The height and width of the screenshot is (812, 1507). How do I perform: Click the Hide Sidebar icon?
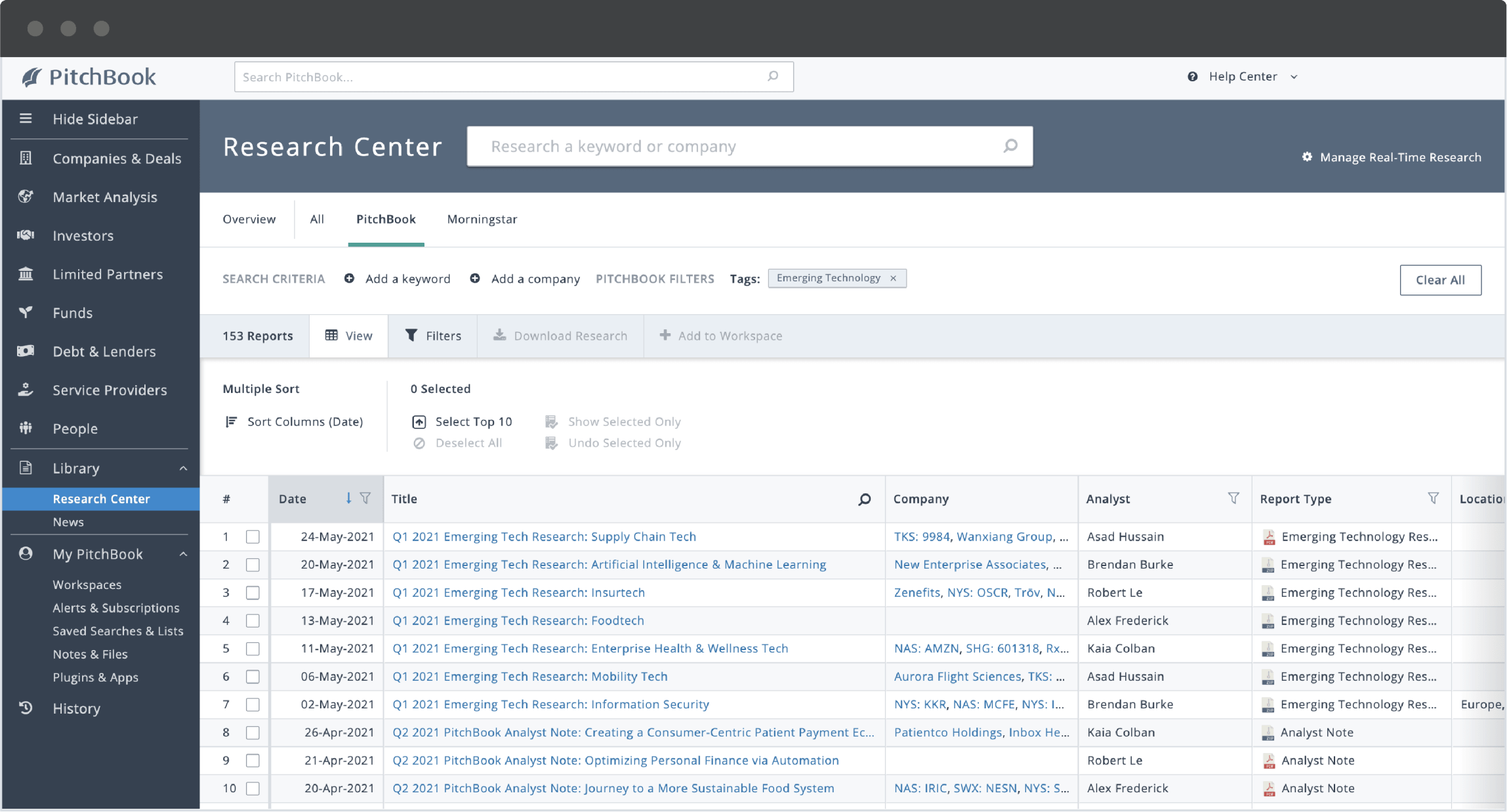(x=25, y=119)
